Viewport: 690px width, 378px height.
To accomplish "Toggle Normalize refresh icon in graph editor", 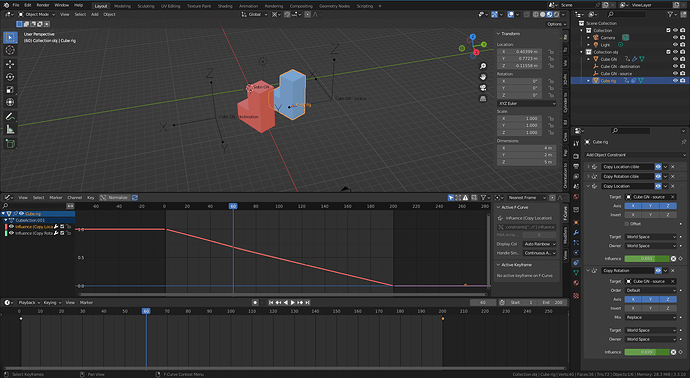I will [x=135, y=198].
